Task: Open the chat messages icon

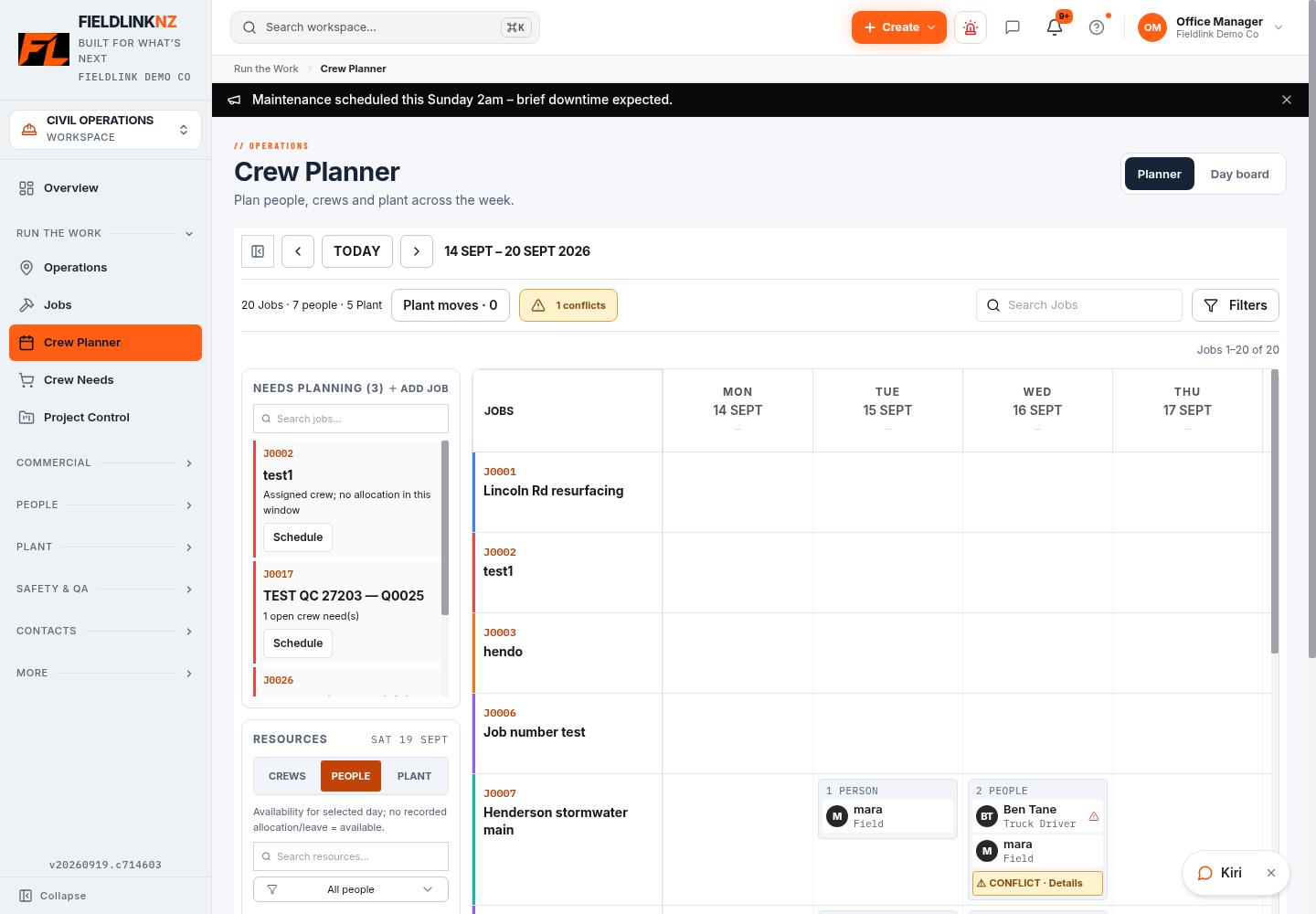Action: click(x=1013, y=27)
